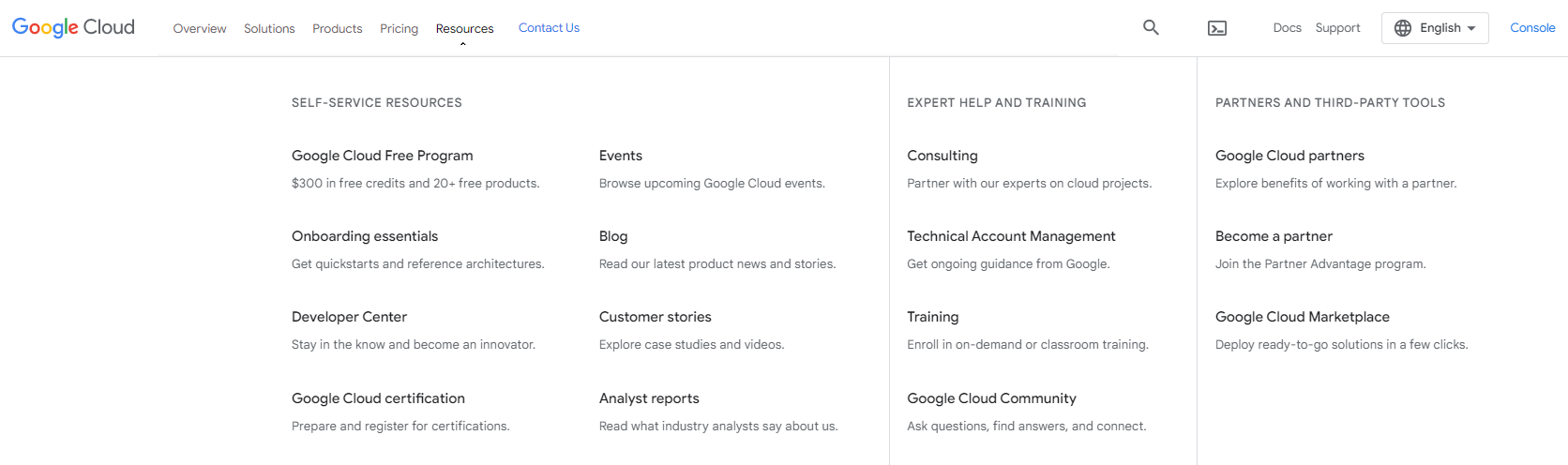Open the Console link

[x=1532, y=28]
